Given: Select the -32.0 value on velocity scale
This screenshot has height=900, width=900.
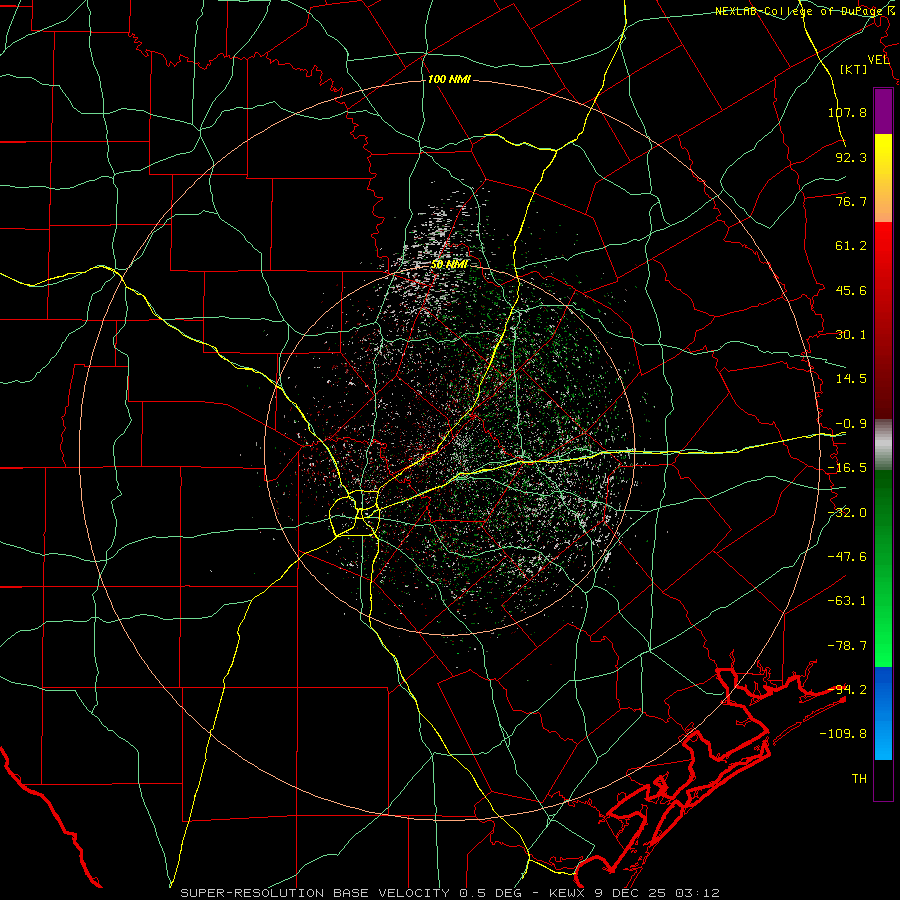Looking at the screenshot, I should [847, 513].
